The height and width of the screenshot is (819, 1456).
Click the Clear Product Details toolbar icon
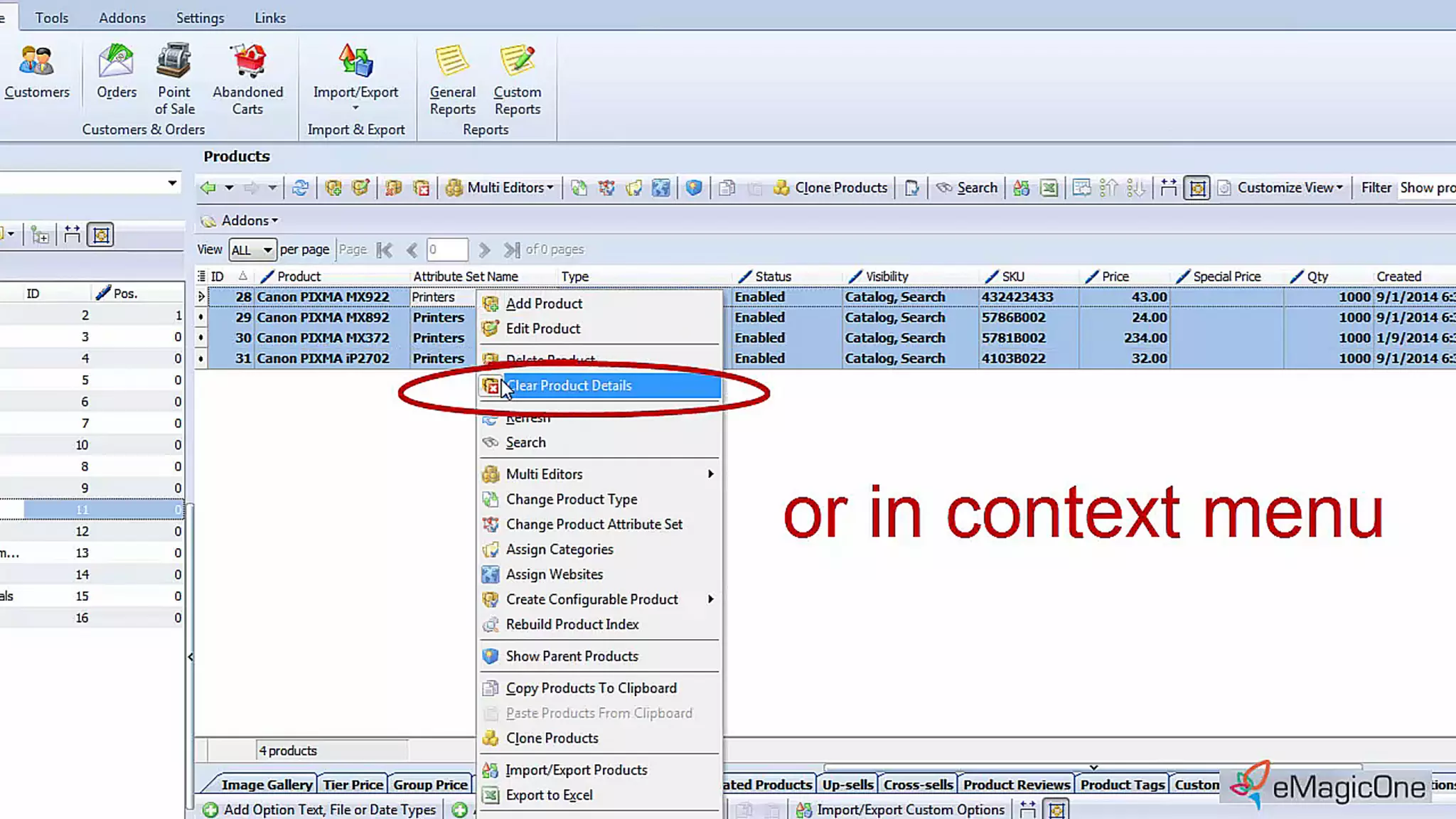[x=422, y=188]
